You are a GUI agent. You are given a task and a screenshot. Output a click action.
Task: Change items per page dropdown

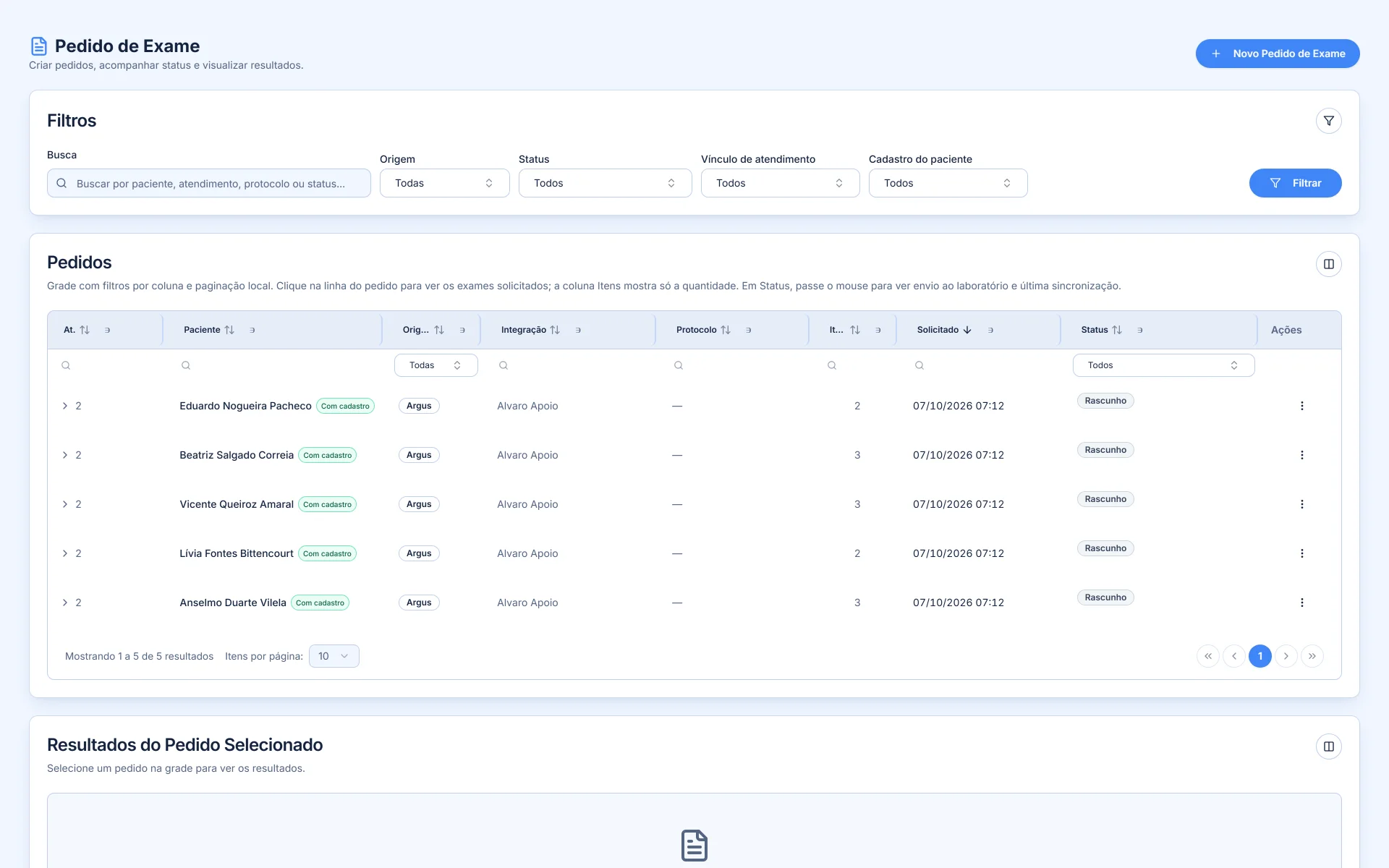334,656
